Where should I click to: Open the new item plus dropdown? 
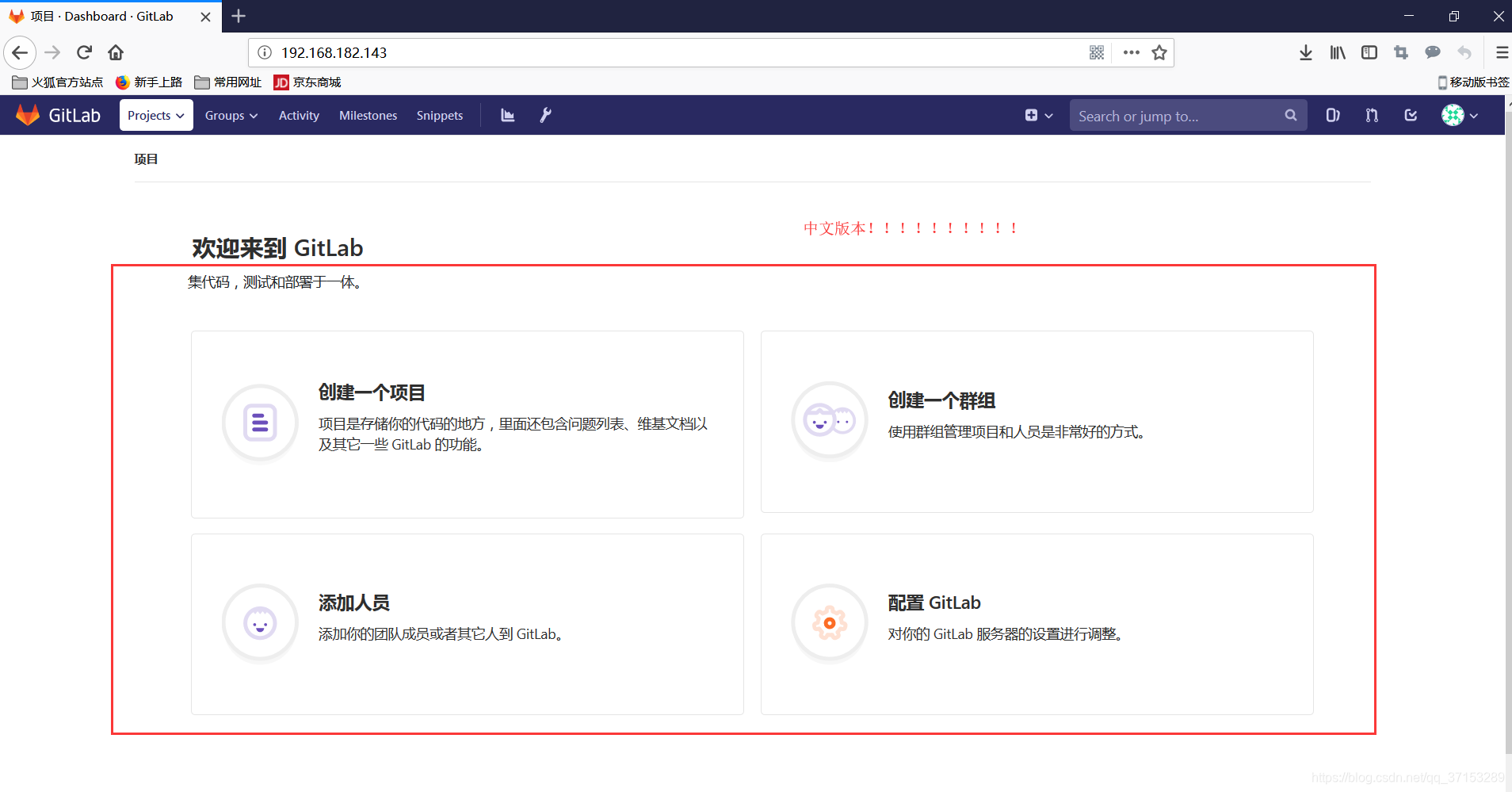(1038, 115)
